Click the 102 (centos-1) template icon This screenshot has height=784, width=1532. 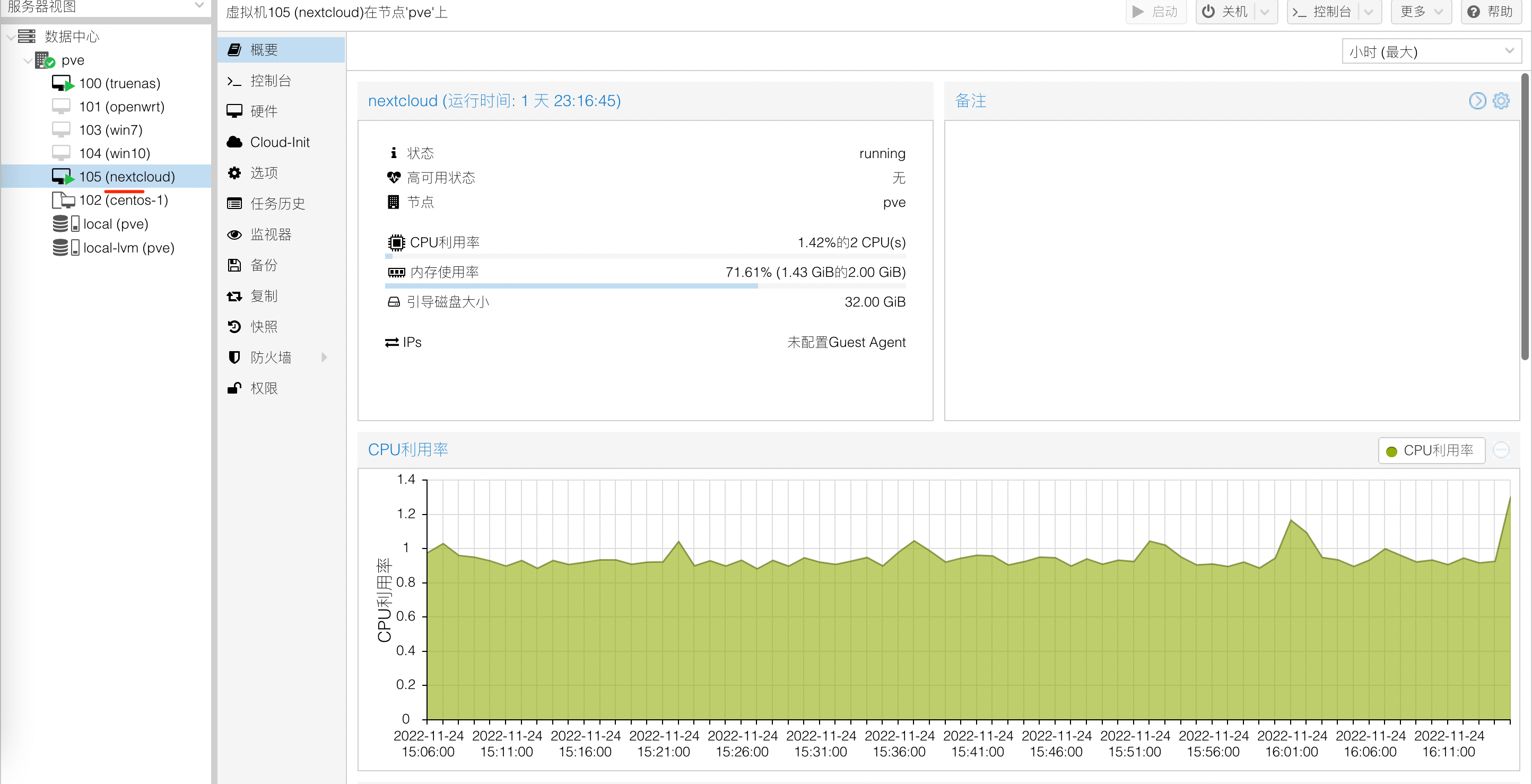(63, 201)
